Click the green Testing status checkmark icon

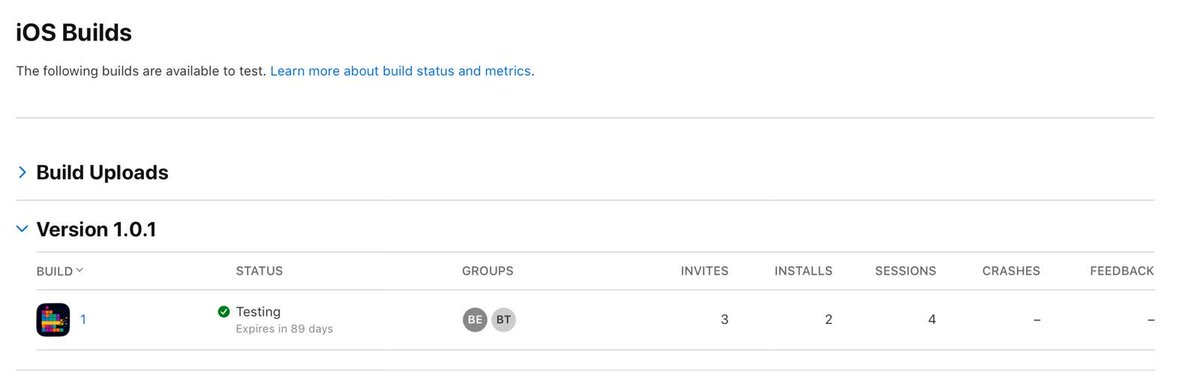click(224, 312)
